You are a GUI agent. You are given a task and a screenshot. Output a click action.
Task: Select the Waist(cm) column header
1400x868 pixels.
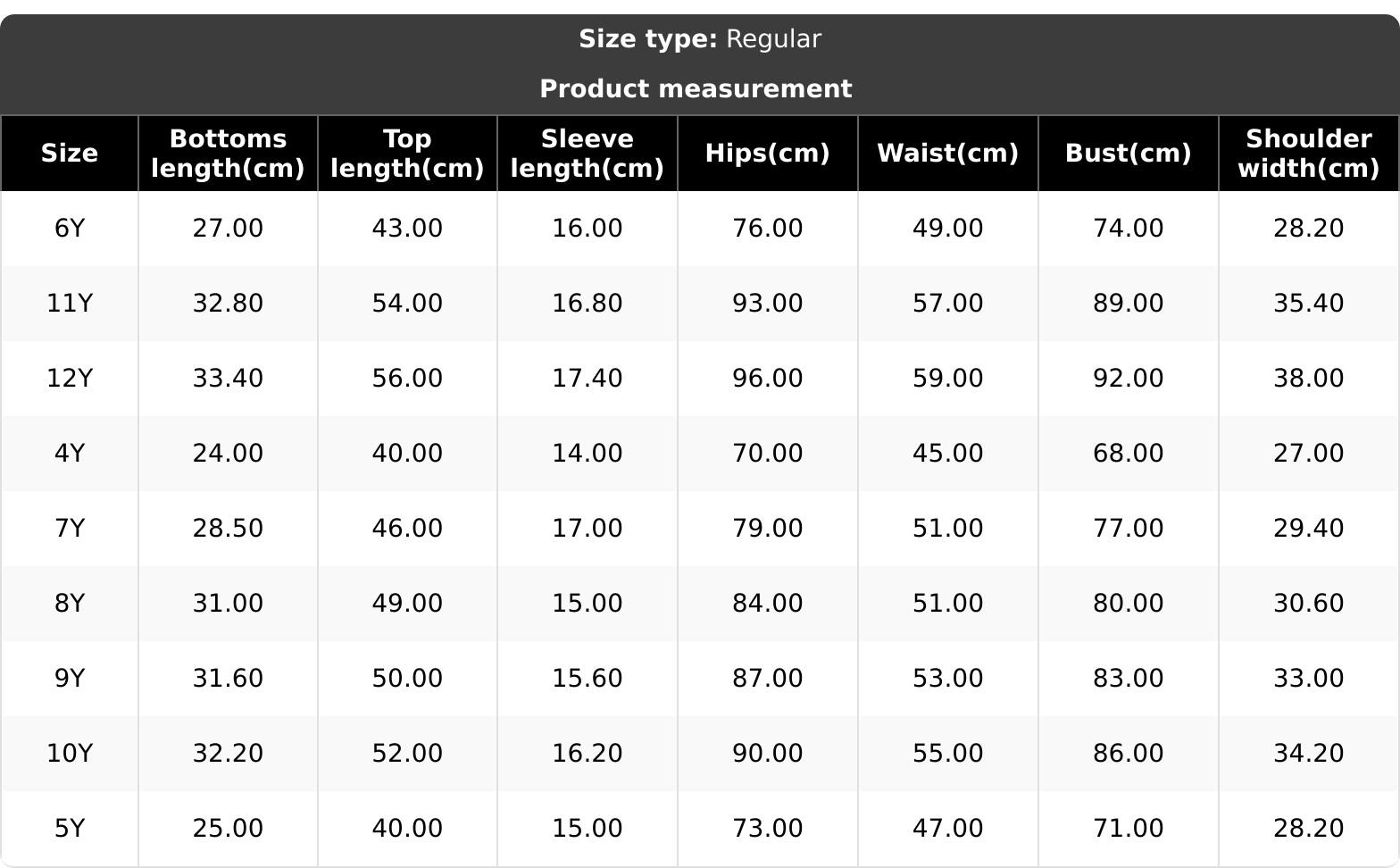[948, 154]
